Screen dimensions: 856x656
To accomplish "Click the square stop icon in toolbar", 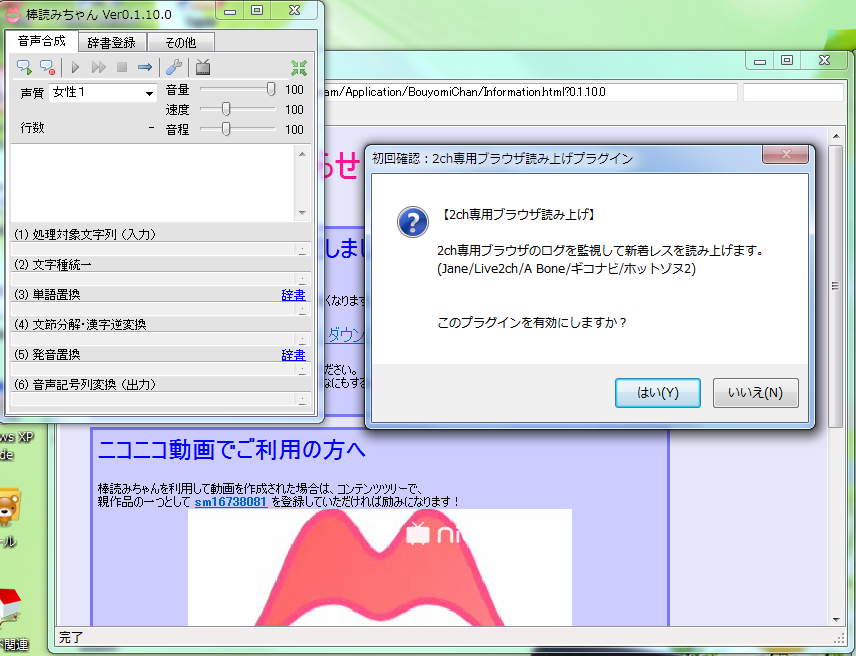I will [122, 67].
